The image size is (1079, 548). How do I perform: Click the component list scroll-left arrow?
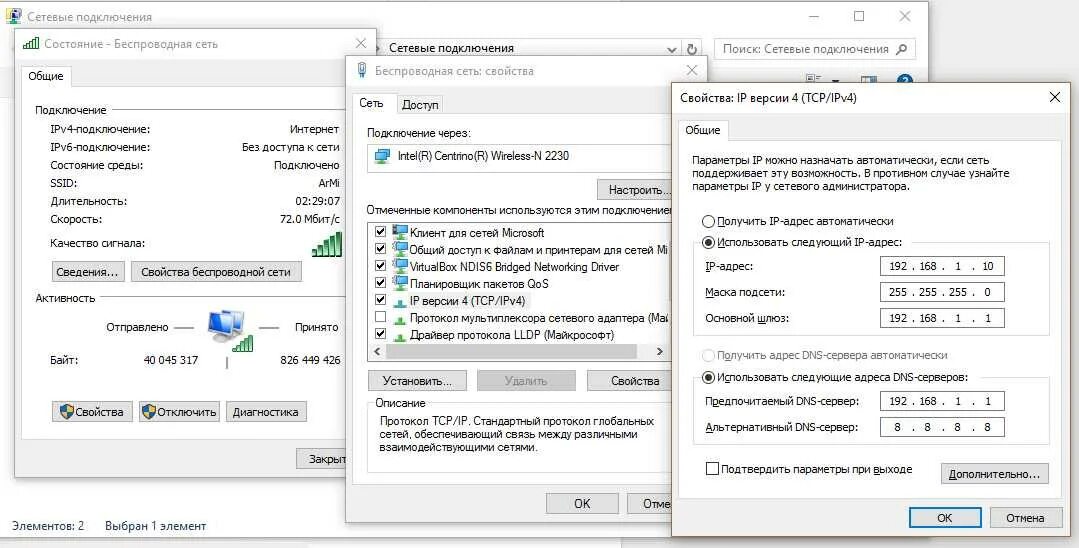376,351
